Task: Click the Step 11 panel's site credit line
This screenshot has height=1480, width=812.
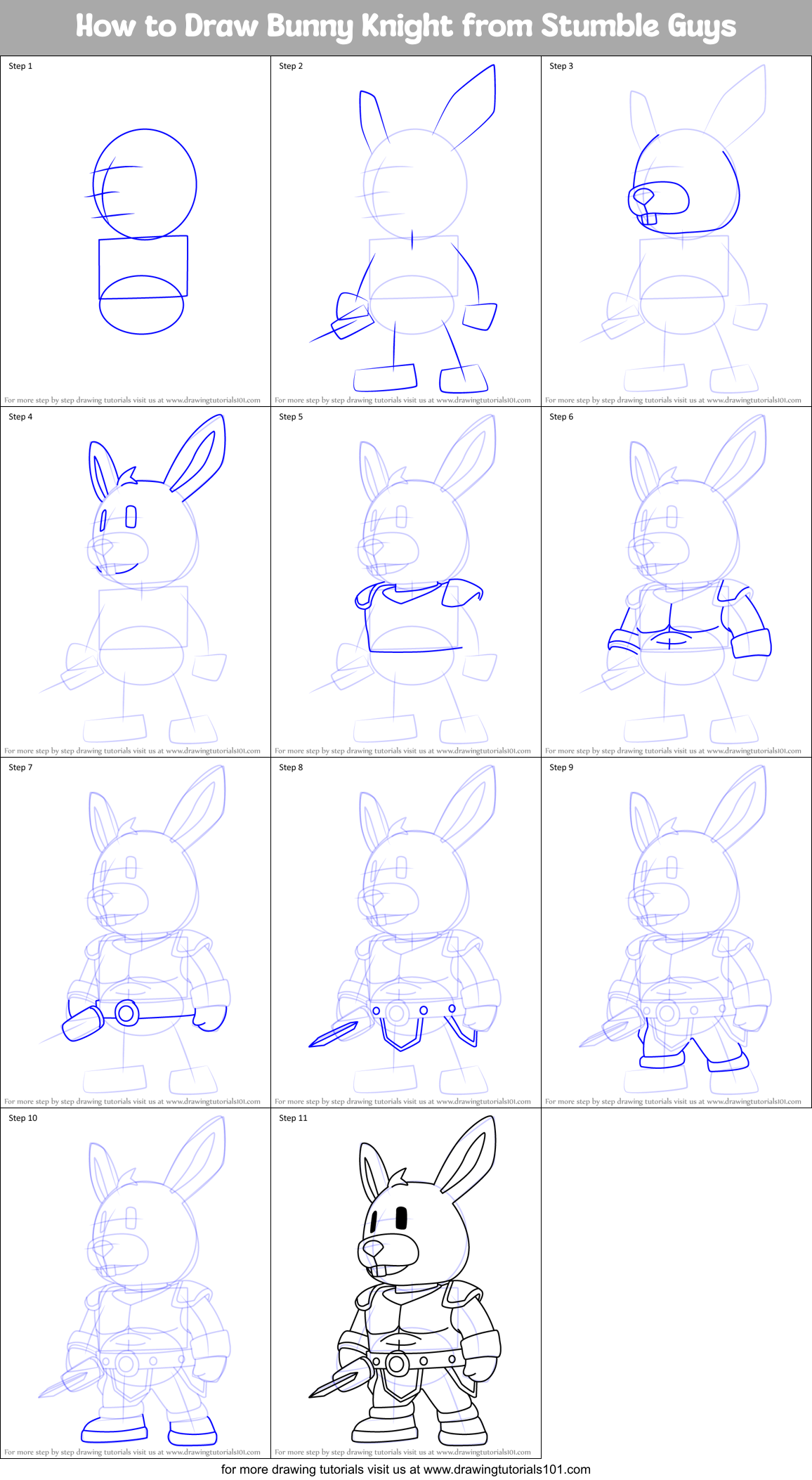Action: pyautogui.click(x=403, y=1452)
